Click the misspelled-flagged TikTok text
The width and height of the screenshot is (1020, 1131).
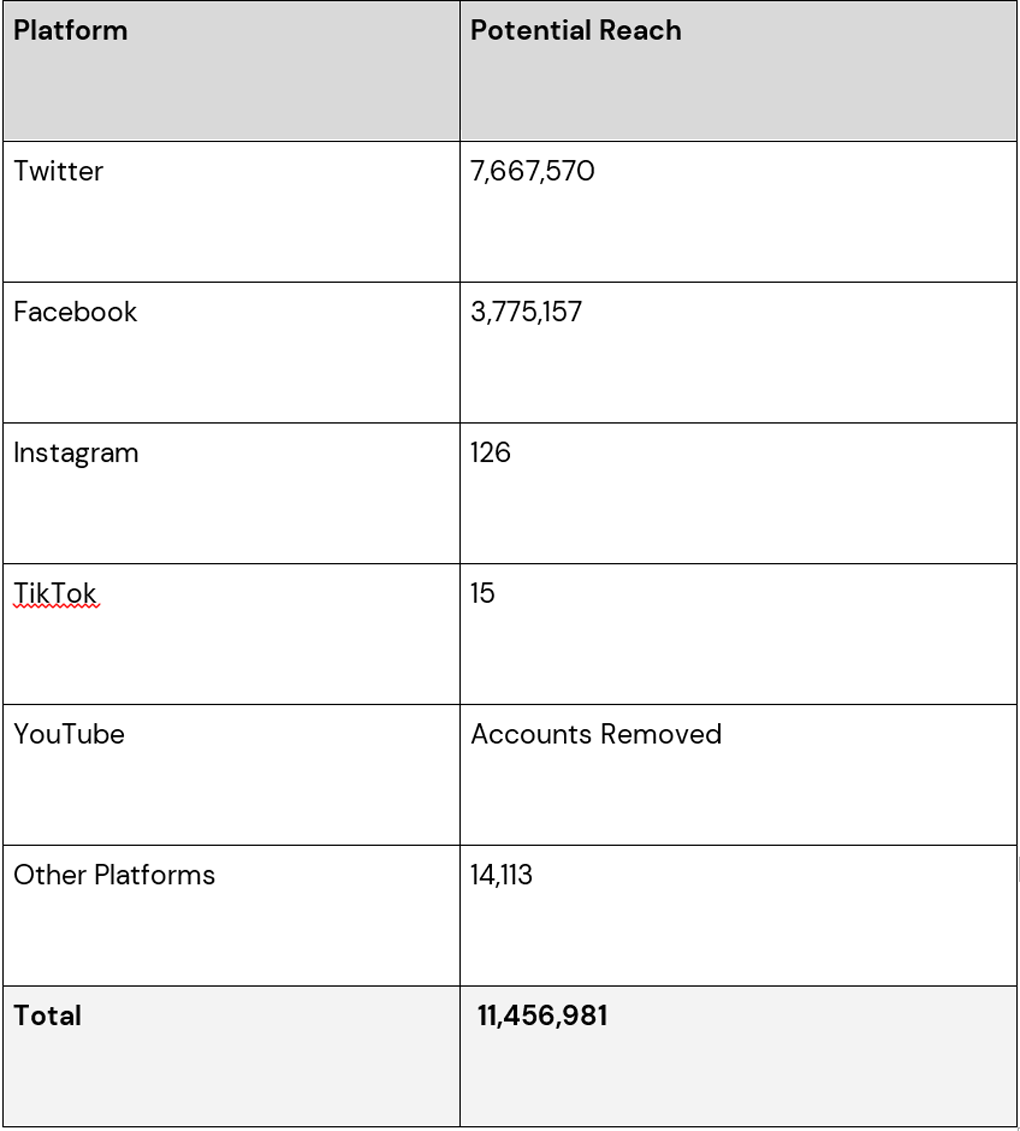click(55, 594)
